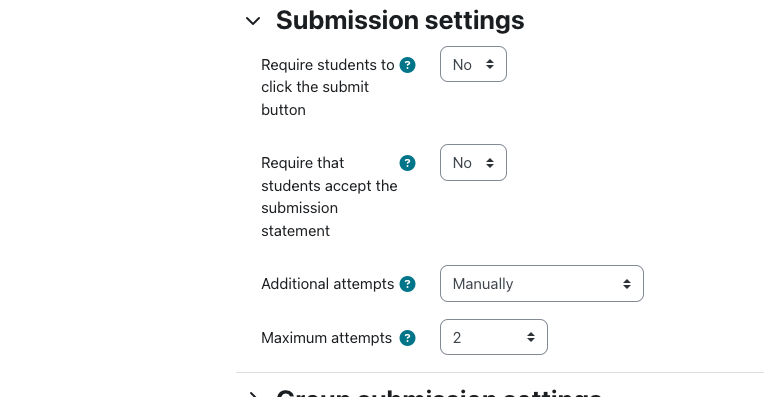Click the accept submission statement label text

coord(329,197)
